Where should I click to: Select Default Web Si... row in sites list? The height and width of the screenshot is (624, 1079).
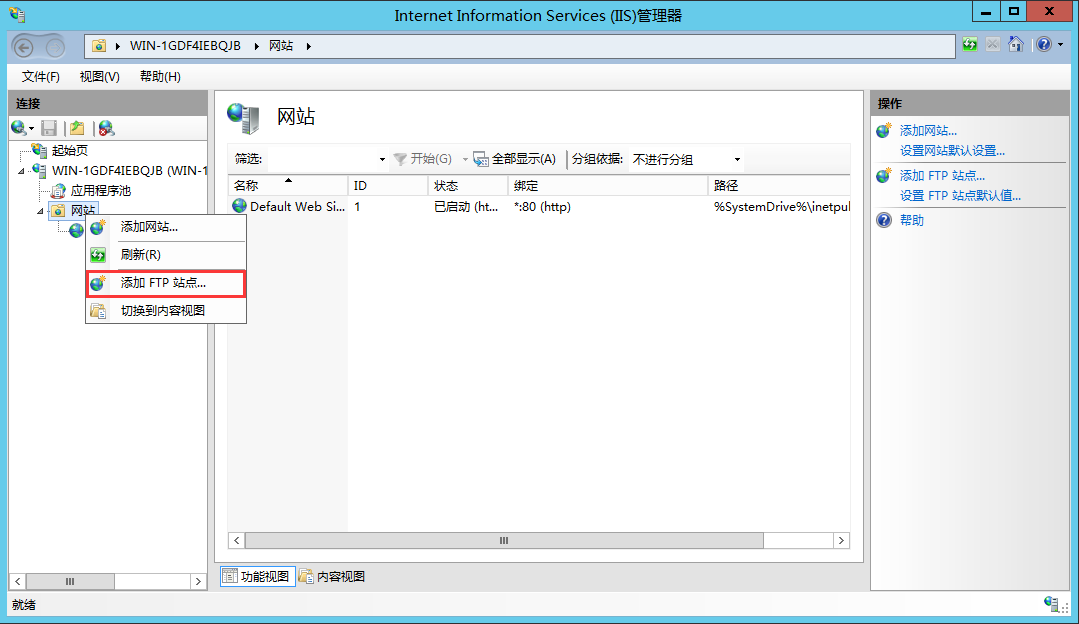pyautogui.click(x=540, y=206)
